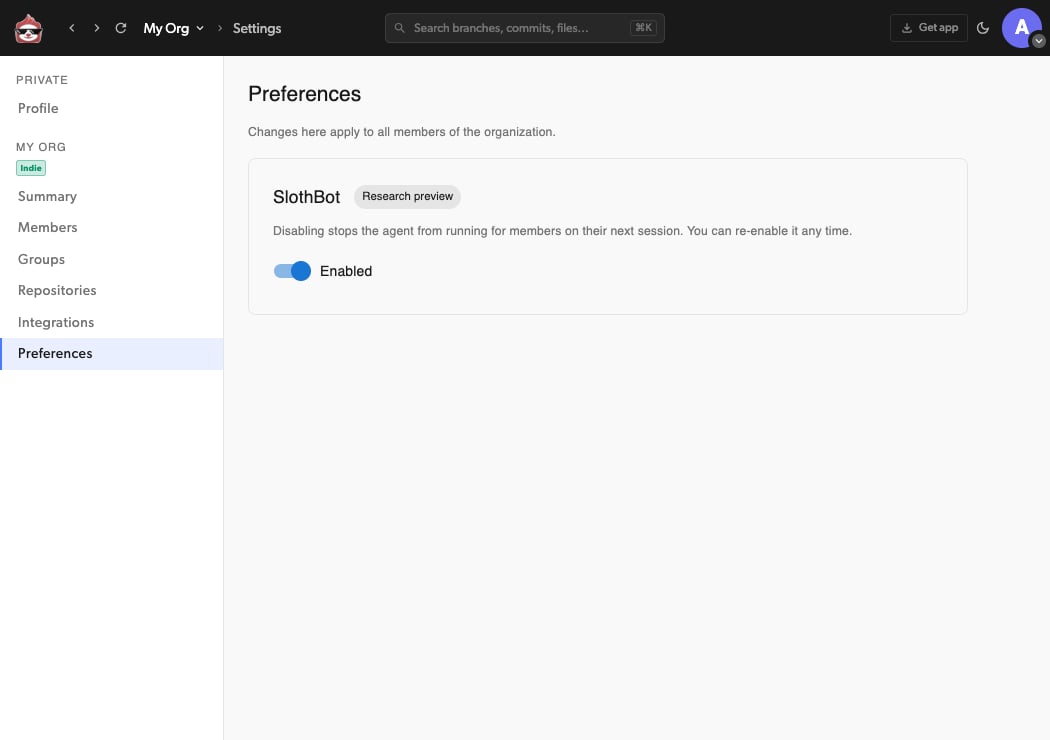
Task: Click the sloth logo app icon
Action: click(29, 28)
